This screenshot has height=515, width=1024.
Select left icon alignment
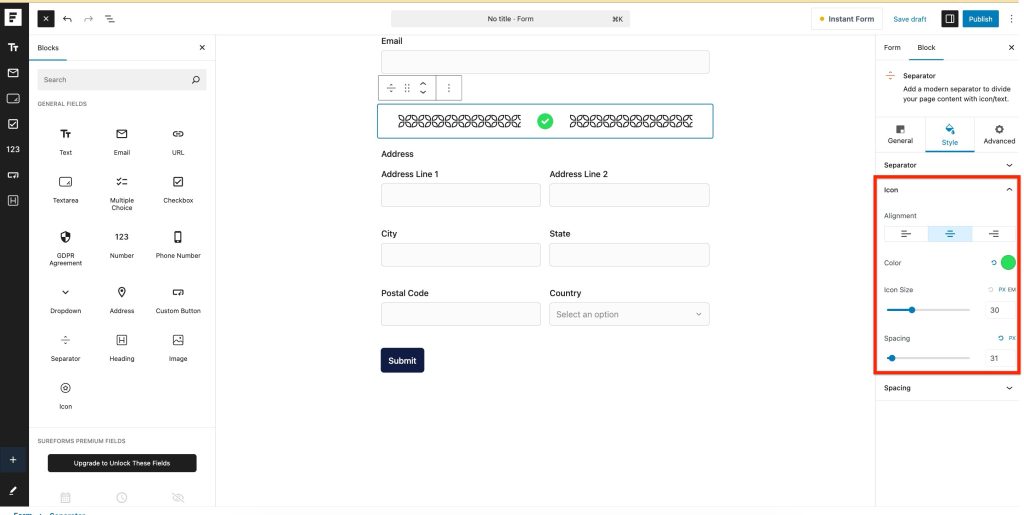point(906,233)
